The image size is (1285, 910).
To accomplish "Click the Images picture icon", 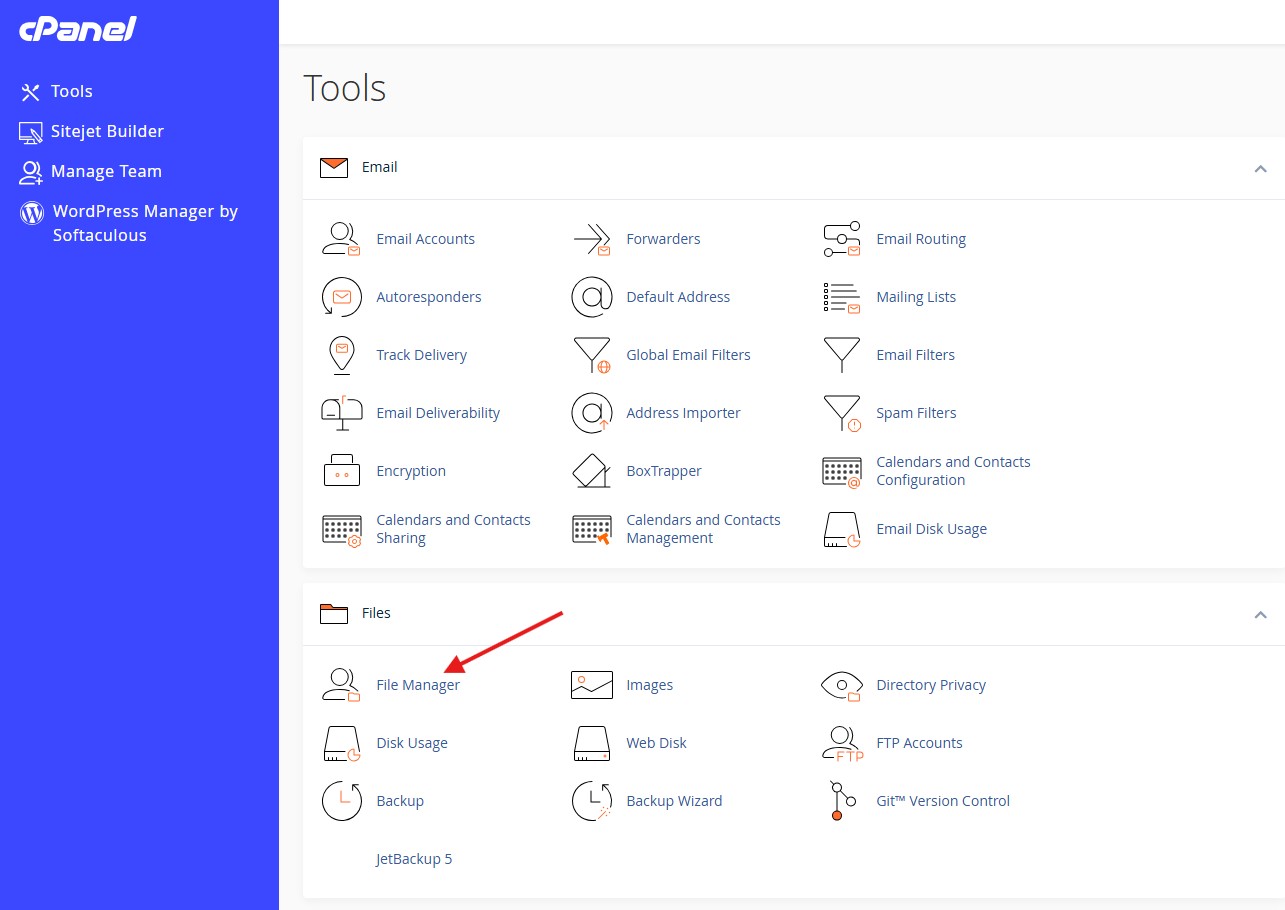I will [x=591, y=685].
